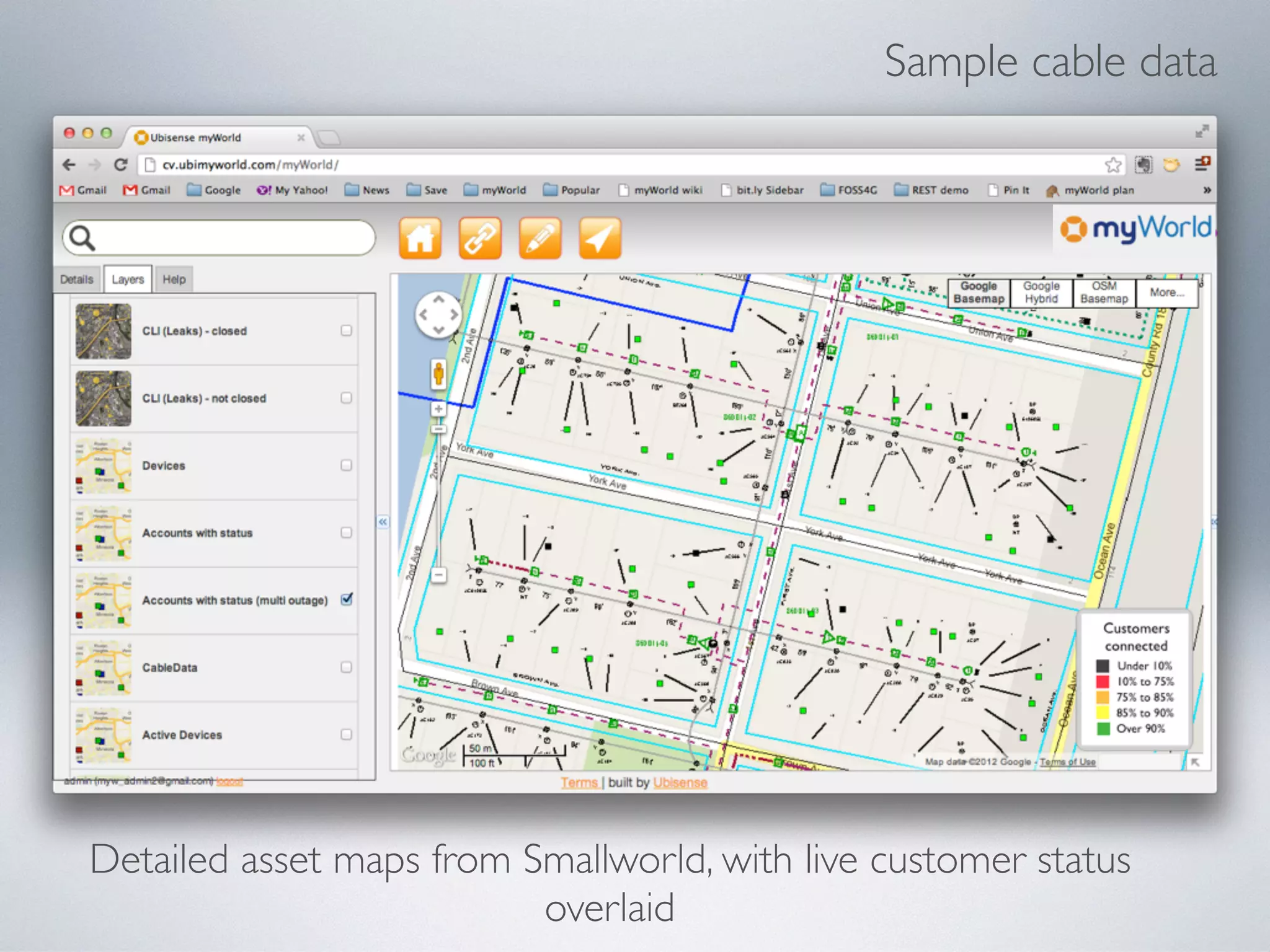Click the browser back arrow
The height and width of the screenshot is (952, 1270).
click(69, 165)
